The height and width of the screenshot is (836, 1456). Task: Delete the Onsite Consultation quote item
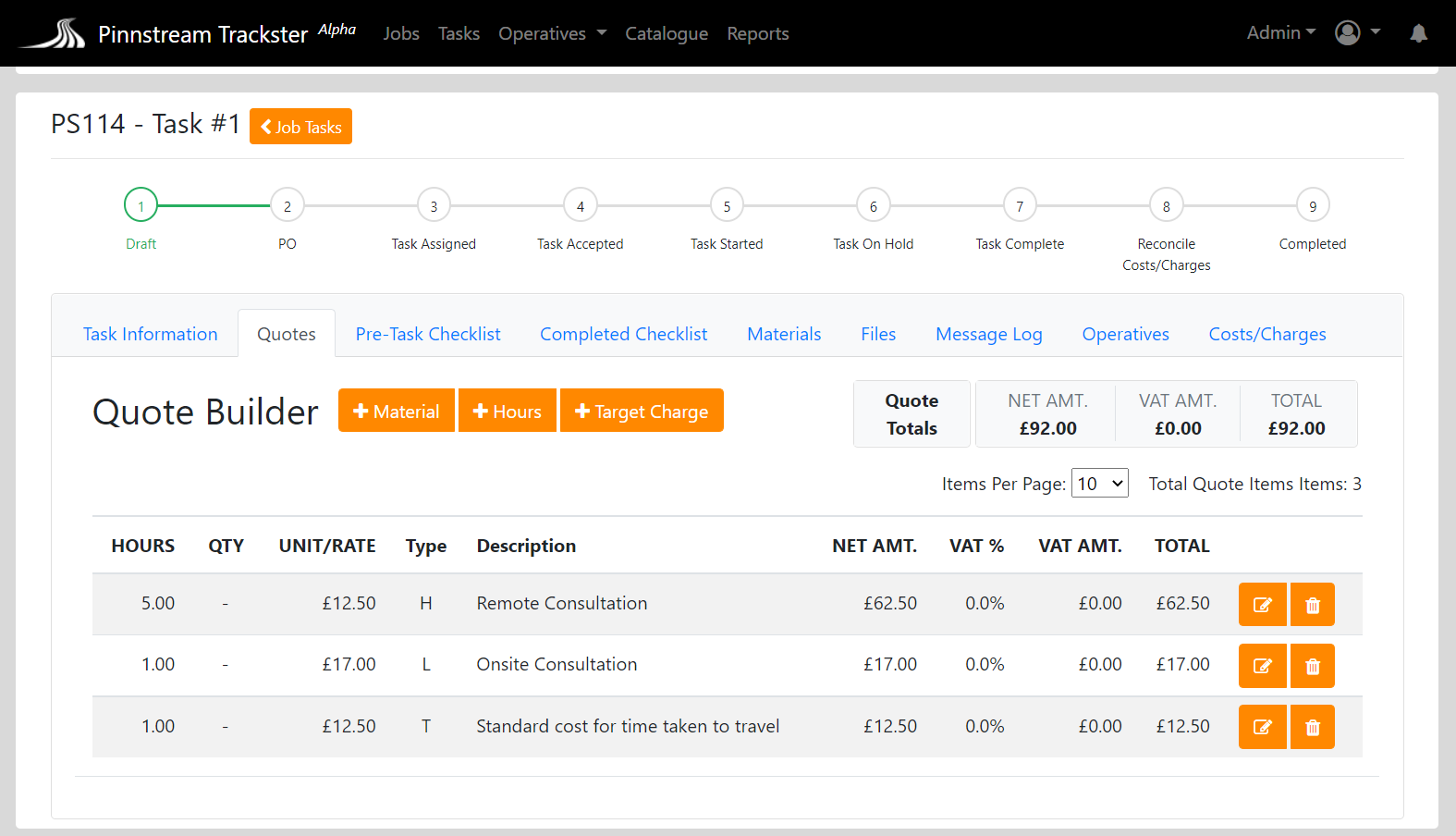(x=1312, y=666)
